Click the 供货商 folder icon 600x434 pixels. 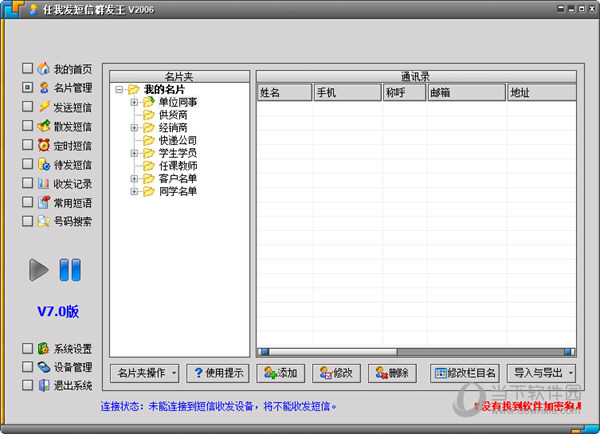click(x=148, y=115)
